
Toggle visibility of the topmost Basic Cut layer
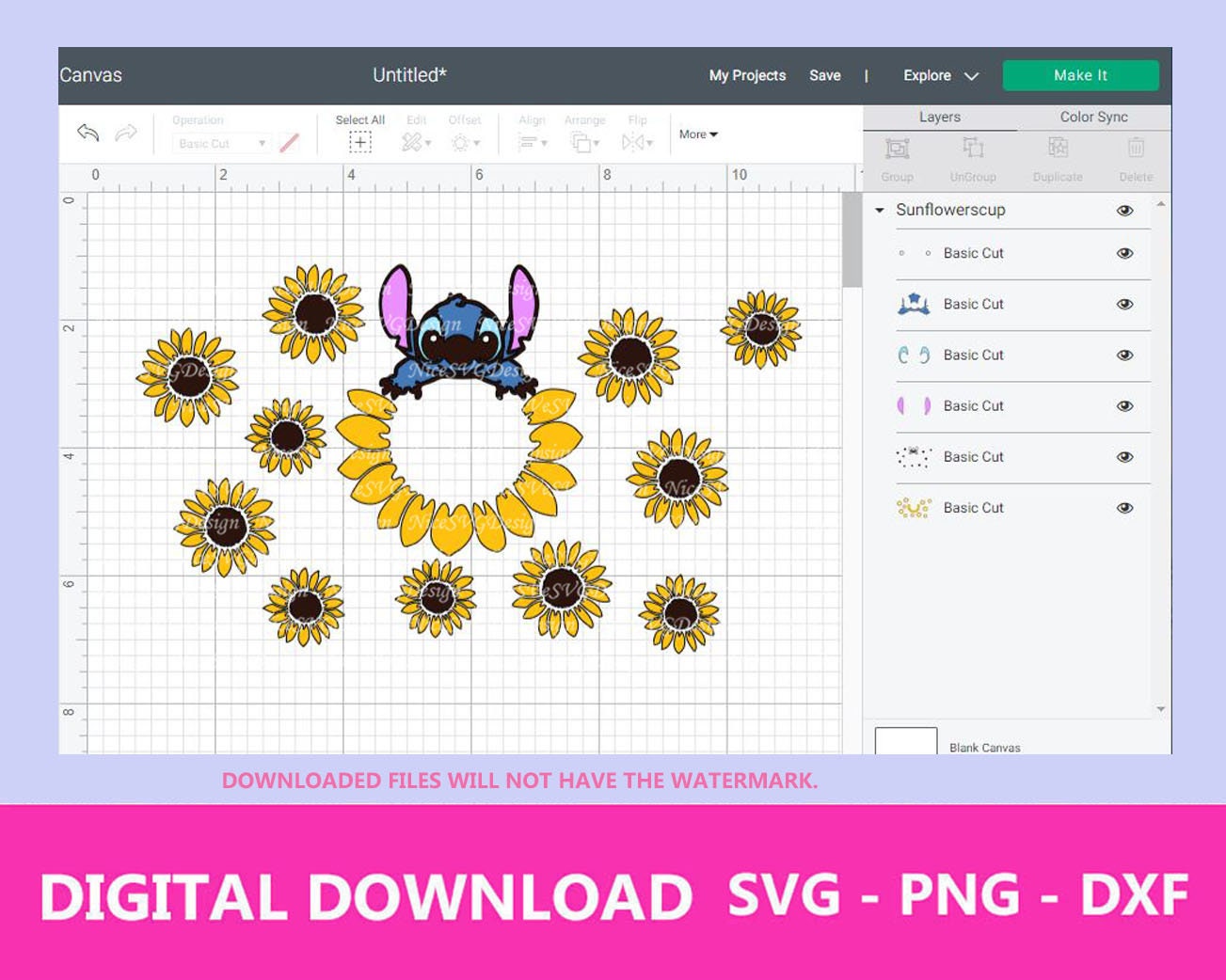pyautogui.click(x=1125, y=253)
